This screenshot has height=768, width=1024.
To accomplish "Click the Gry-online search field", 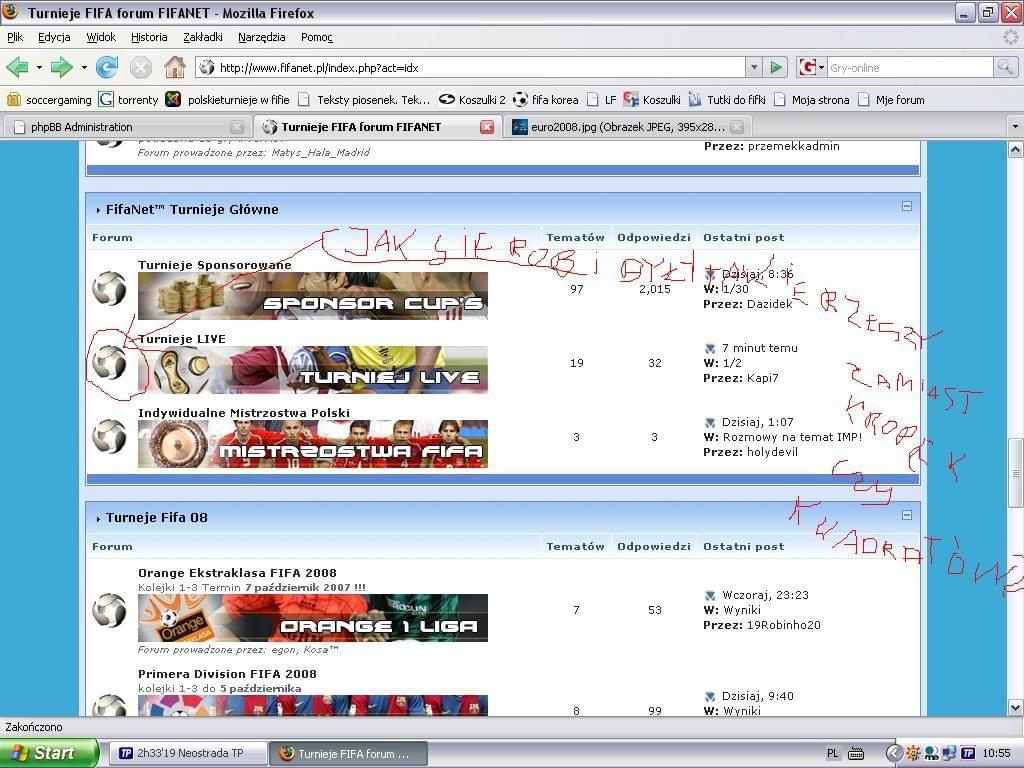I will tap(910, 67).
